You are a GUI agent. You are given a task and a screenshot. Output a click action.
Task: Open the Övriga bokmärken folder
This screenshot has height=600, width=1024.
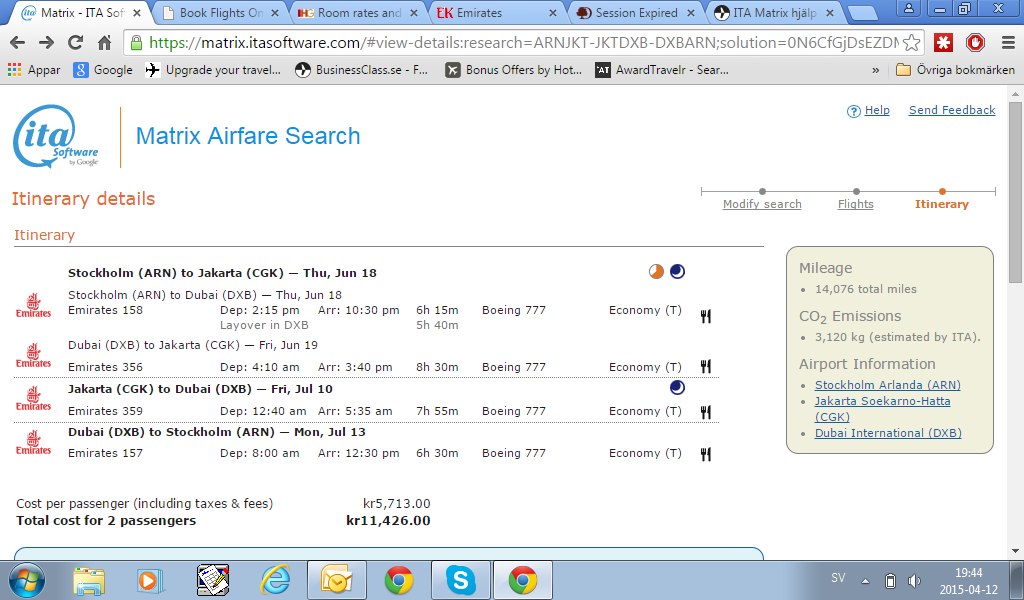955,70
